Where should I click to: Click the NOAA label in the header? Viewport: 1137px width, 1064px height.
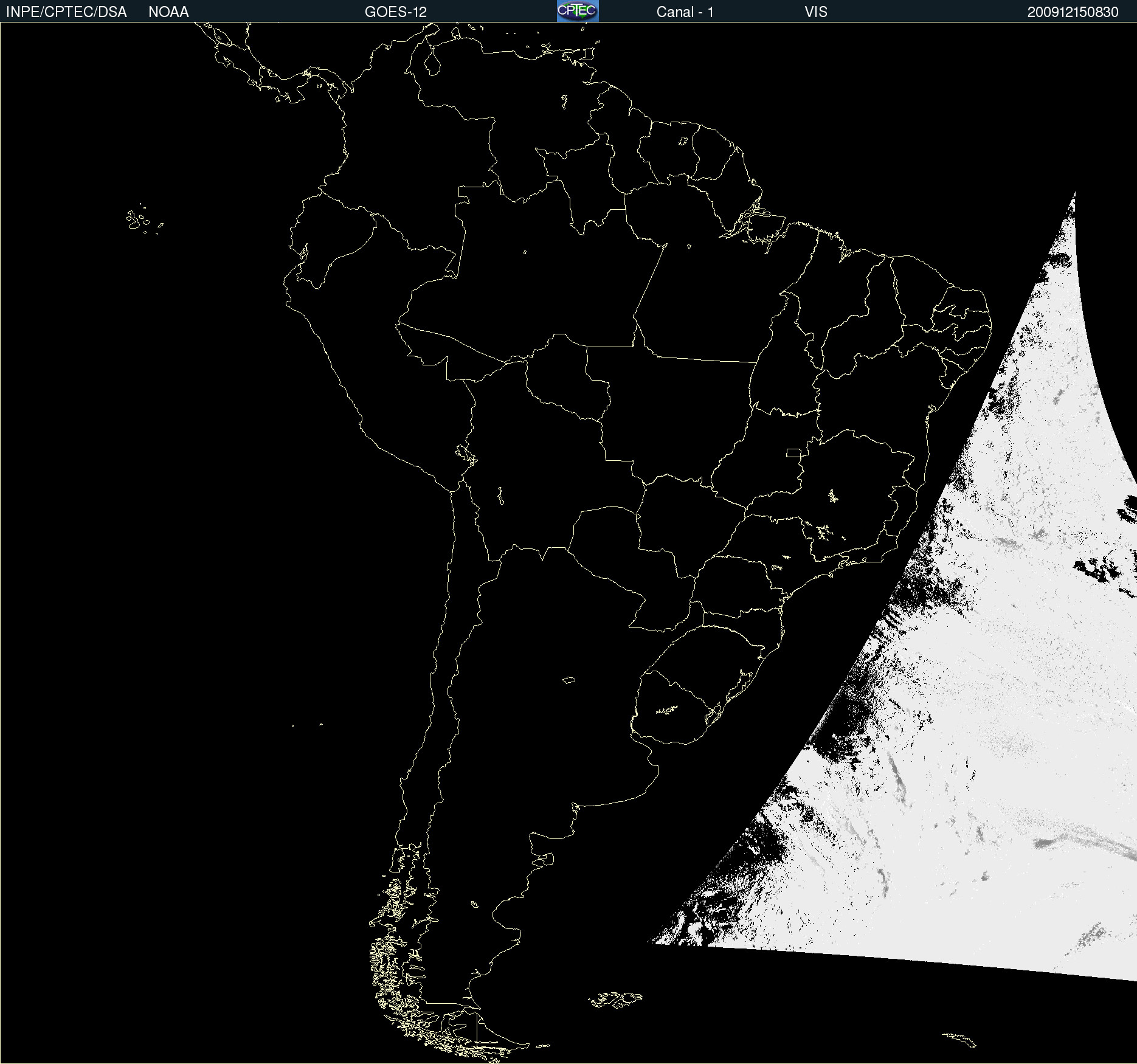[168, 12]
